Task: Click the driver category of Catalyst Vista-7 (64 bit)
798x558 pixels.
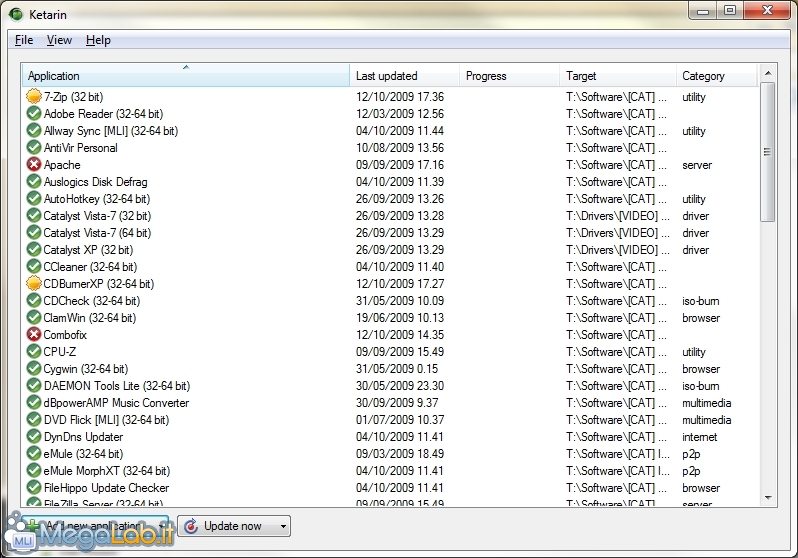Action: tap(696, 233)
